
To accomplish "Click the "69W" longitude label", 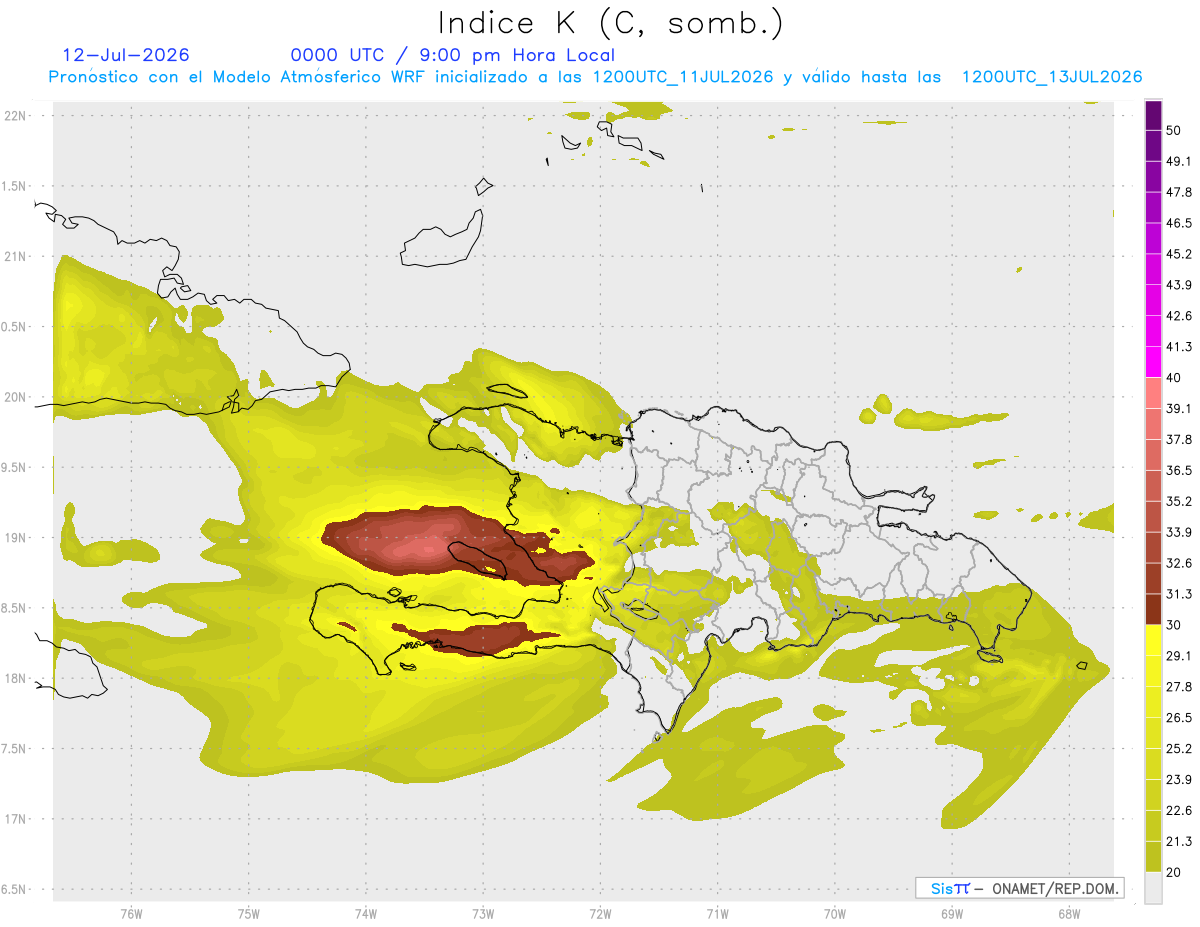I will coord(951,914).
